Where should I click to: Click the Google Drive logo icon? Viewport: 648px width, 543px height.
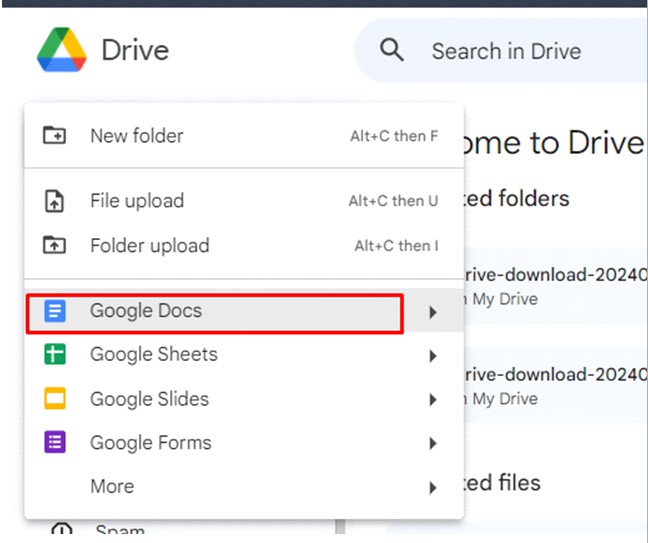(x=62, y=50)
